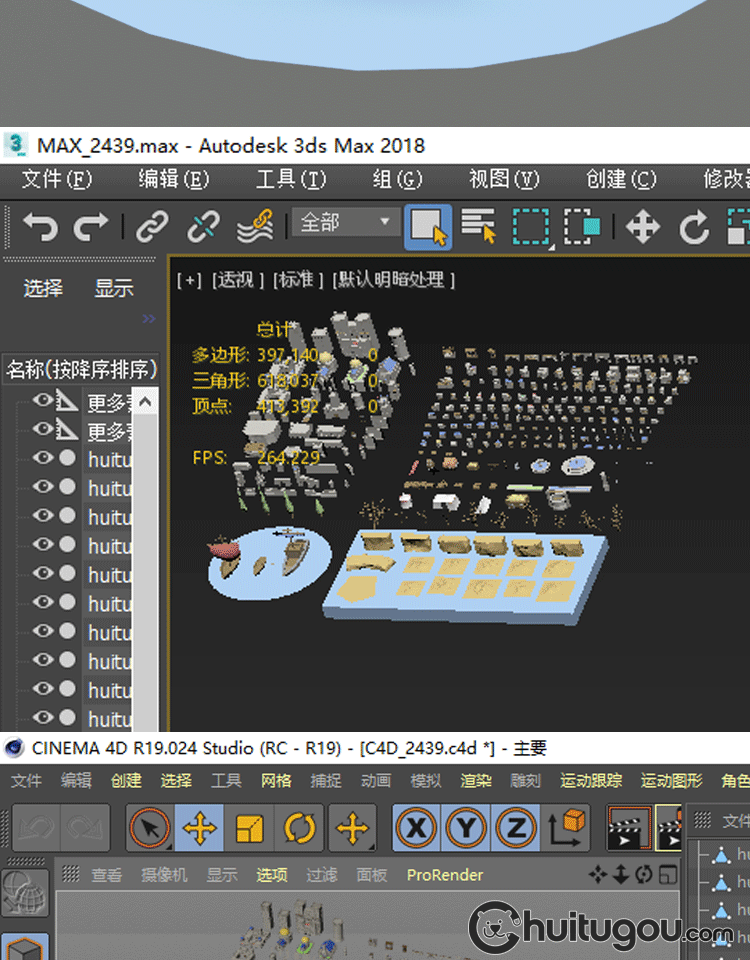The height and width of the screenshot is (960, 750).
Task: Select the Move tool in Cinema 4D toolbar
Action: [200, 828]
